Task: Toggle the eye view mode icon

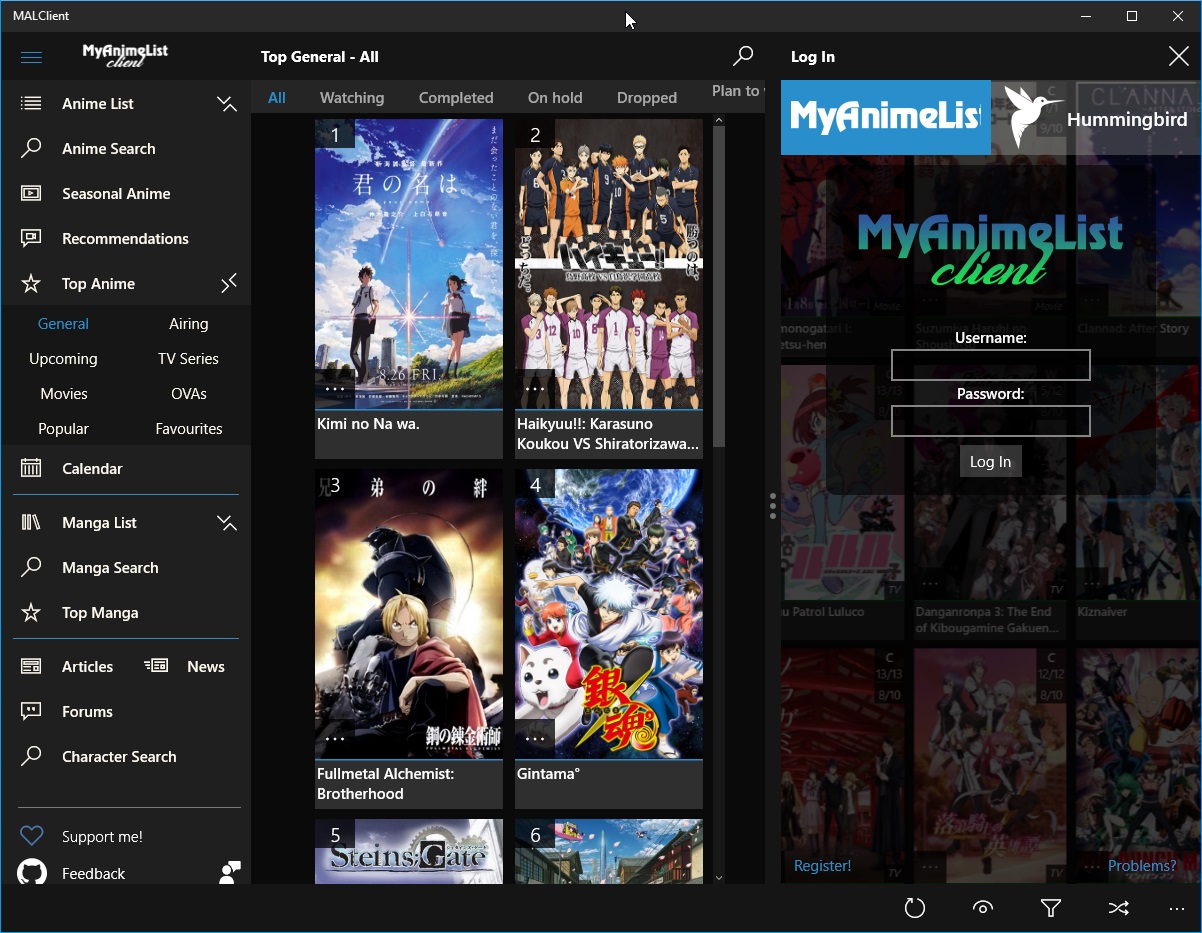Action: (x=982, y=908)
